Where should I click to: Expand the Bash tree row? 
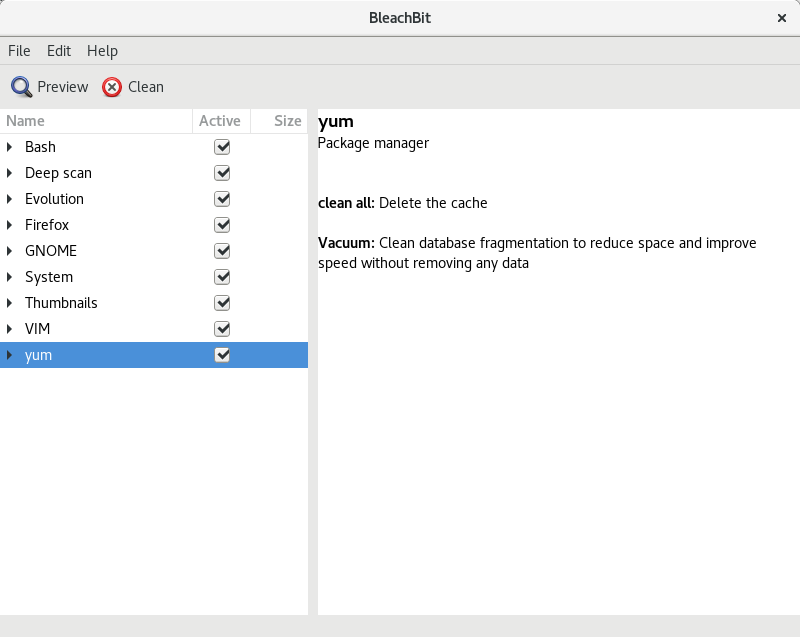coord(9,147)
